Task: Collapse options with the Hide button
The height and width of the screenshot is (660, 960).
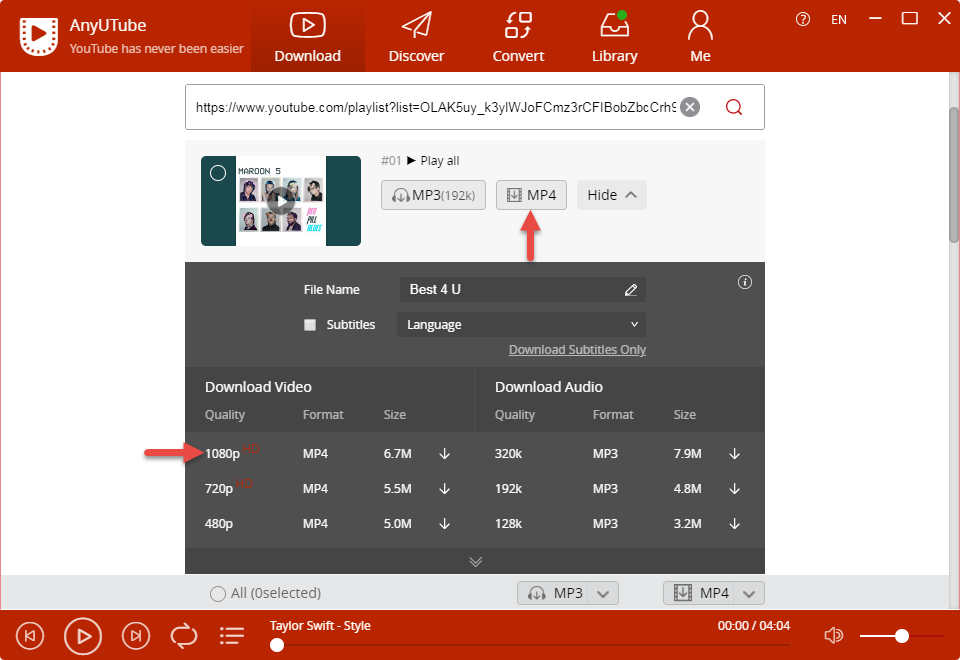Action: [x=612, y=195]
